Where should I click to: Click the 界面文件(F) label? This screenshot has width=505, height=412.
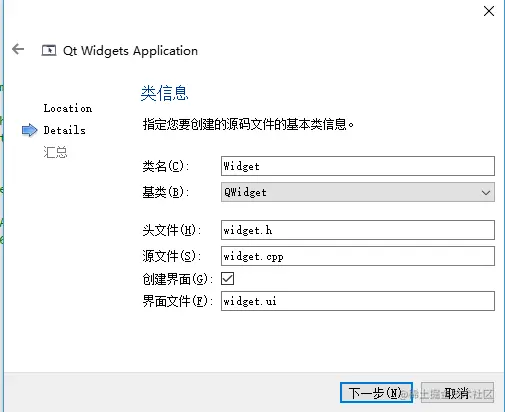coord(178,301)
